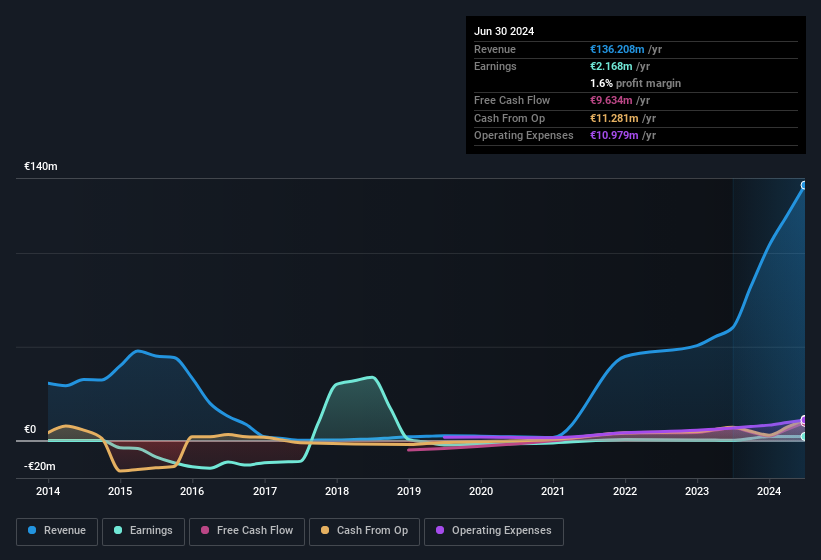The image size is (821, 560).
Task: Click the €9.634m free cash flow value
Action: pos(611,100)
